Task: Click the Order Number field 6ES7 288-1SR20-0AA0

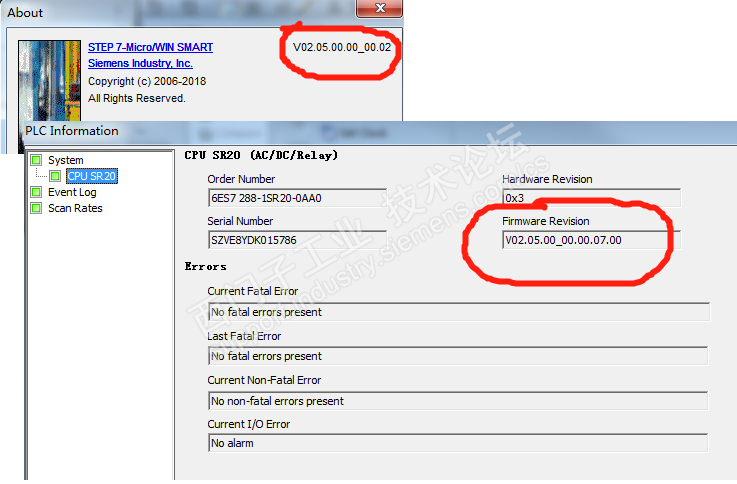Action: (297, 198)
